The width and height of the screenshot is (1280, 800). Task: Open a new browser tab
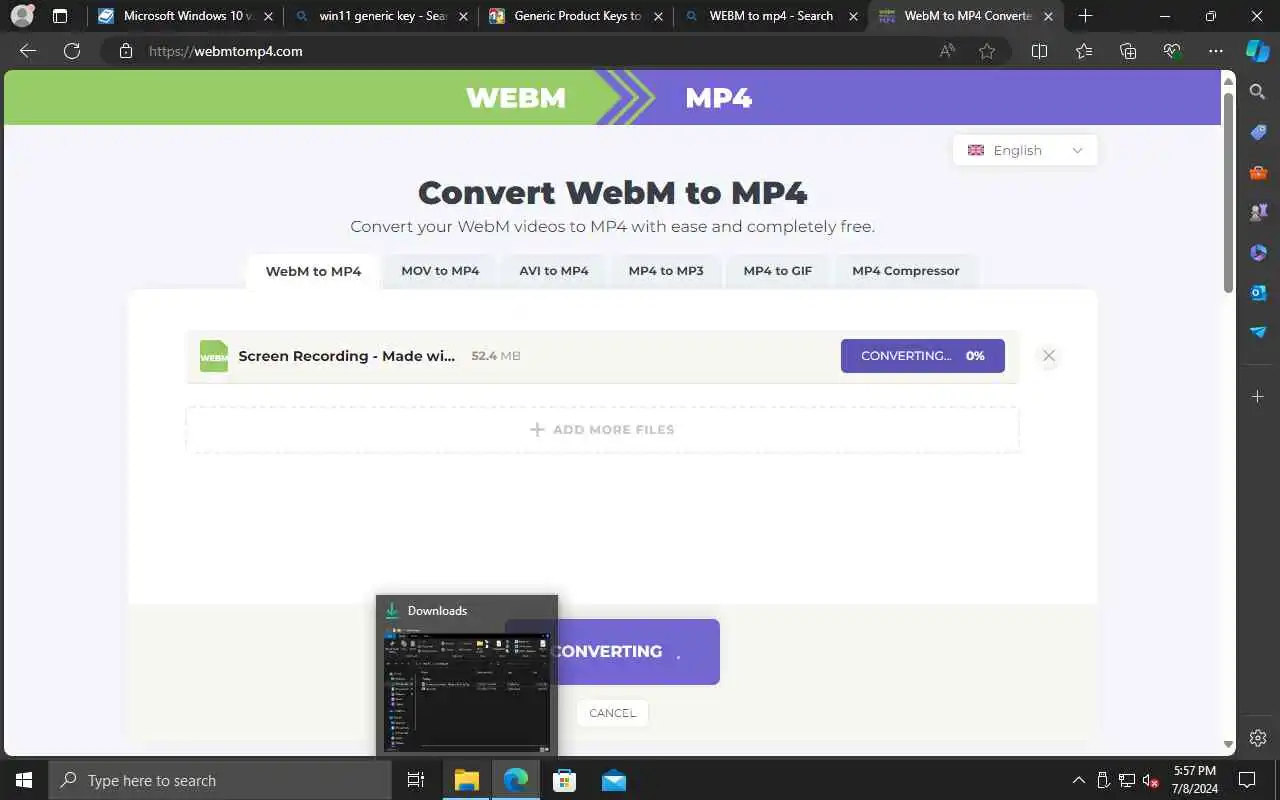(1086, 16)
